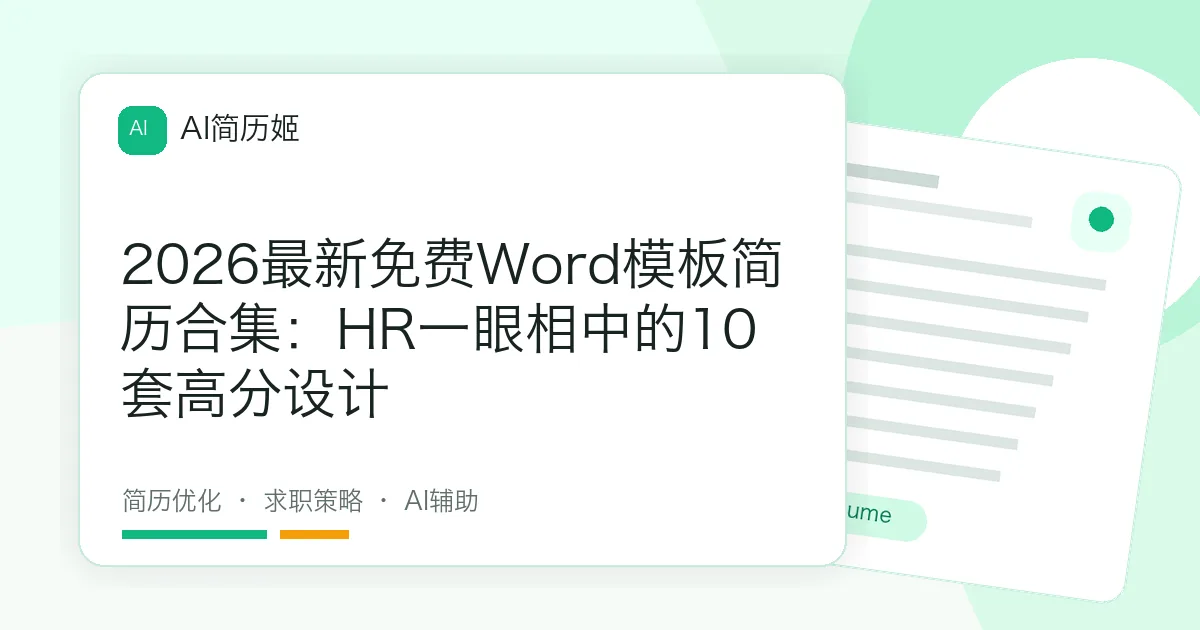The height and width of the screenshot is (630, 1200).
Task: Click the AI简历姬 brand name
Action: 239,129
